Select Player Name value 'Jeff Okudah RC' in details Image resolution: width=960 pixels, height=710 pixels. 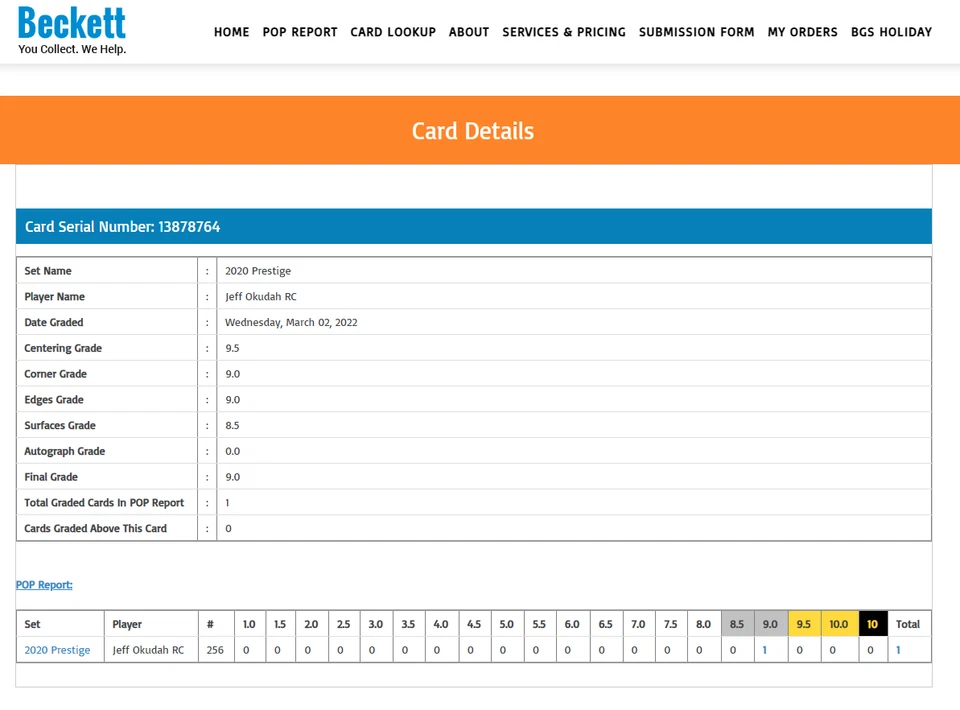point(261,296)
